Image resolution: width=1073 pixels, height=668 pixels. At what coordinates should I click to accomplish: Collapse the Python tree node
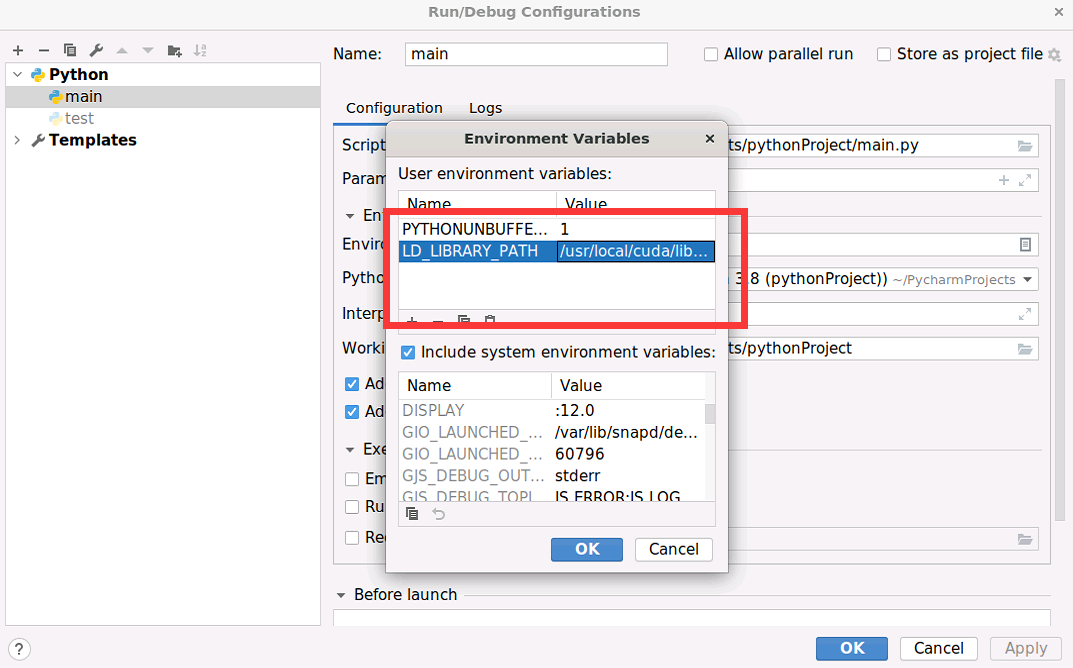[18, 74]
